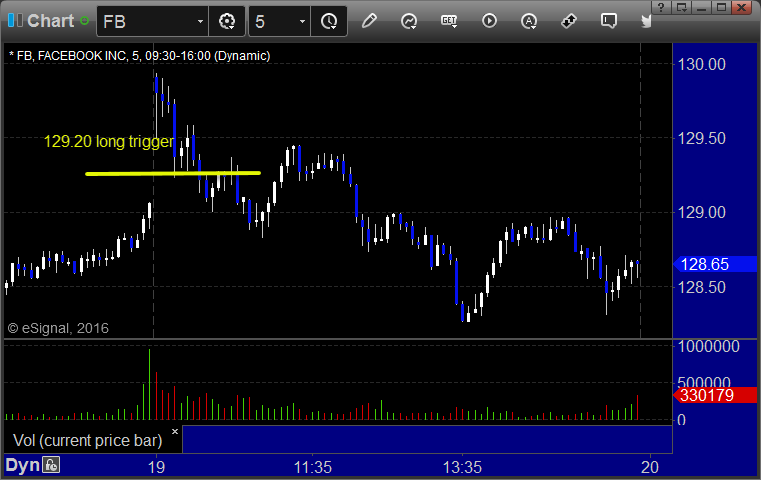Click the FB, FACEBOOK INC chart title
The width and height of the screenshot is (761, 480).
(x=140, y=56)
